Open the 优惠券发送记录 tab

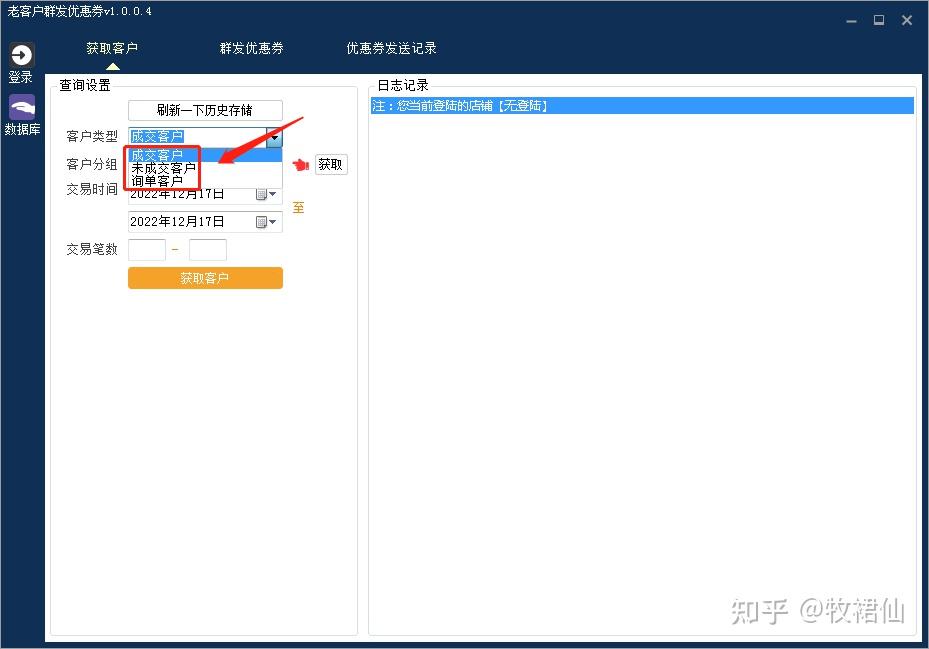click(x=391, y=48)
